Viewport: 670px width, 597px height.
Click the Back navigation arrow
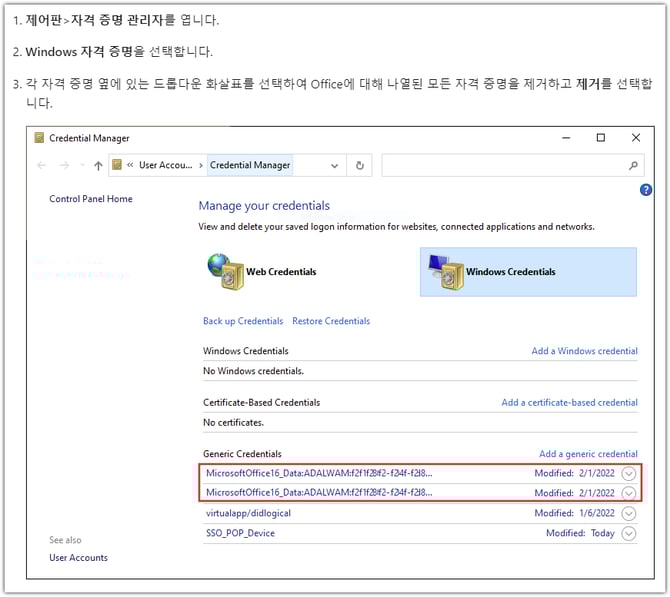[41, 166]
